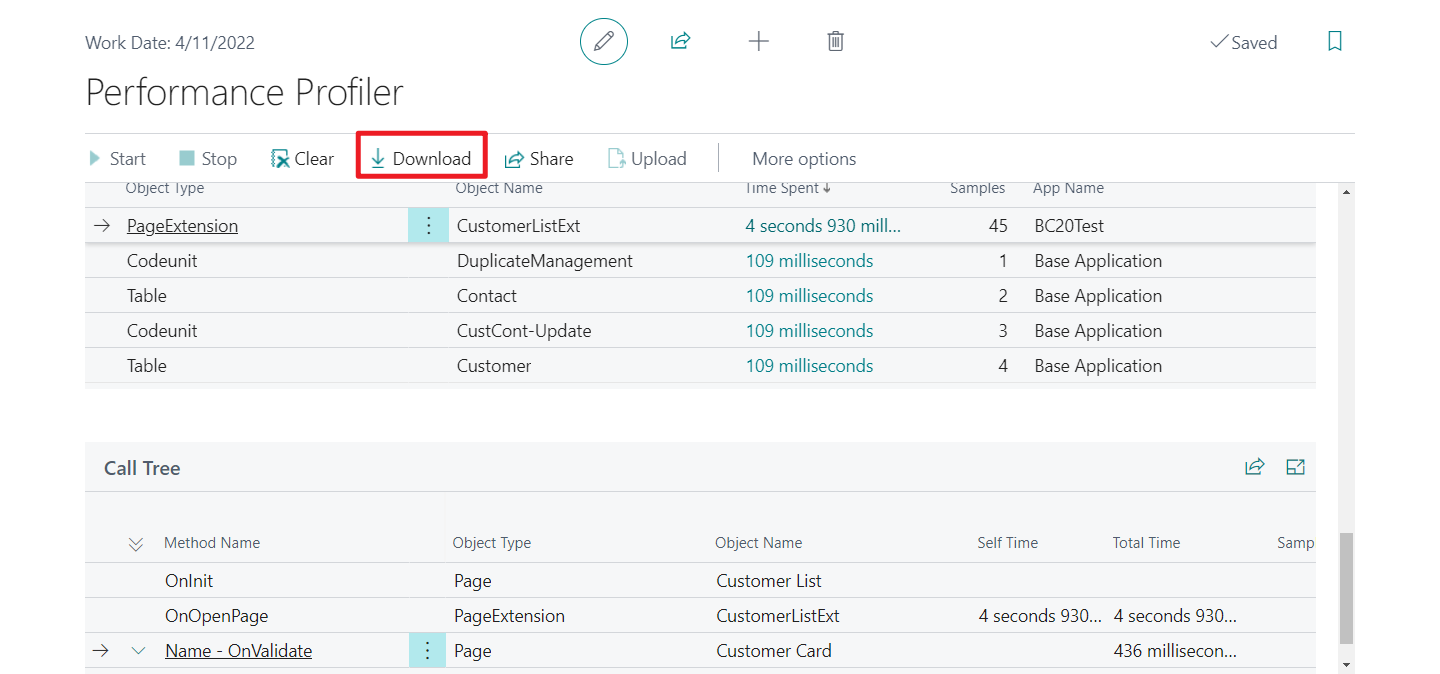Open the ellipsis menu on CustomerListExt row

(428, 225)
